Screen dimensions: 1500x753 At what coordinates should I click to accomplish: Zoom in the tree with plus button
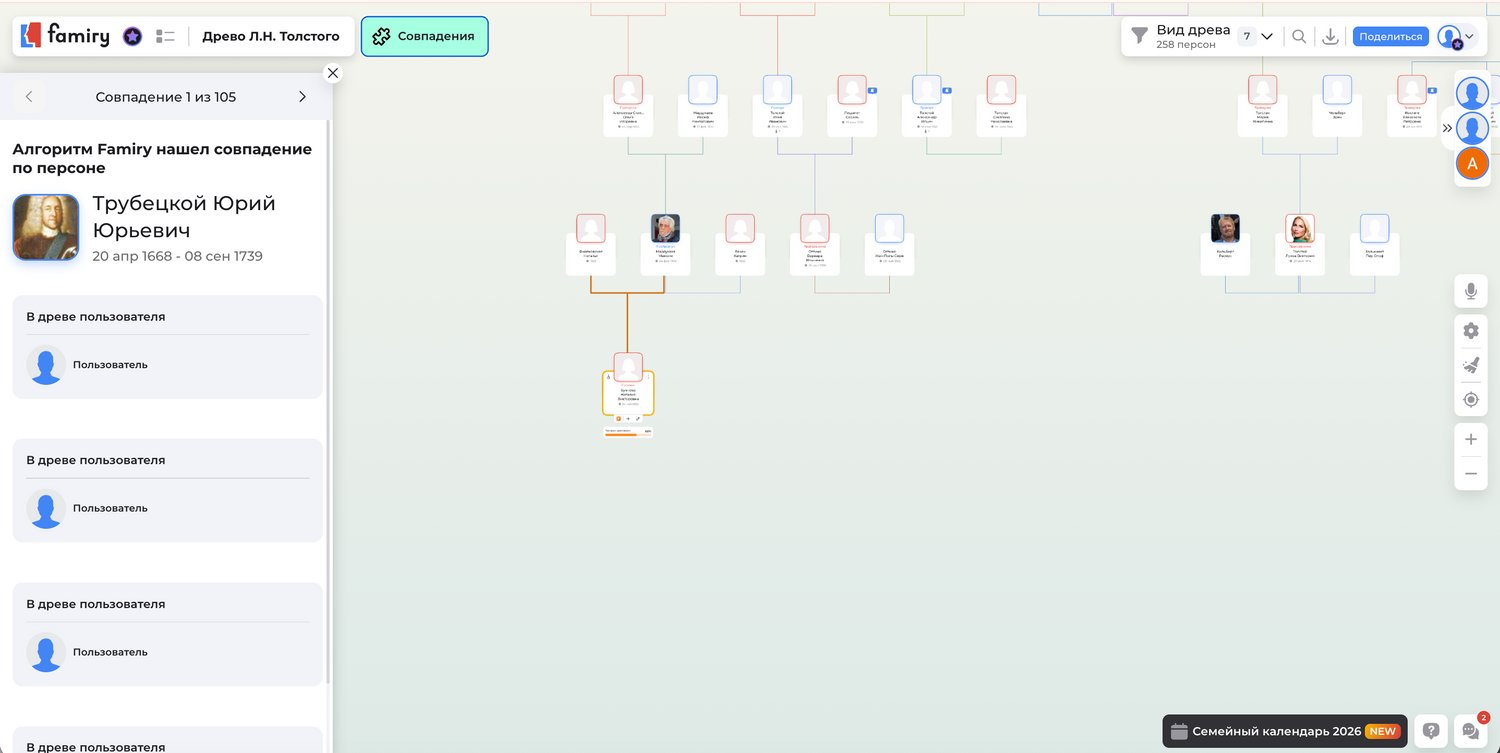coord(1470,440)
